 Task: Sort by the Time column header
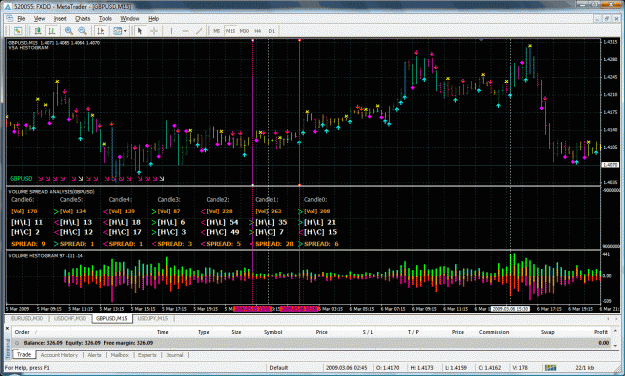(x=162, y=332)
